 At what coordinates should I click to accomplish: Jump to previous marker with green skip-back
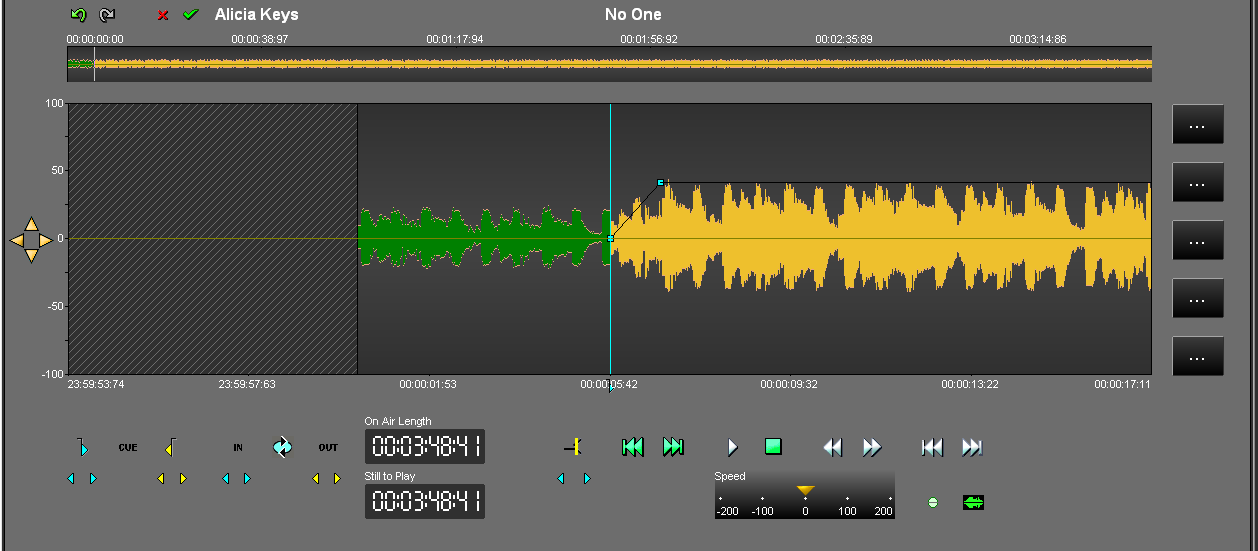(x=632, y=447)
